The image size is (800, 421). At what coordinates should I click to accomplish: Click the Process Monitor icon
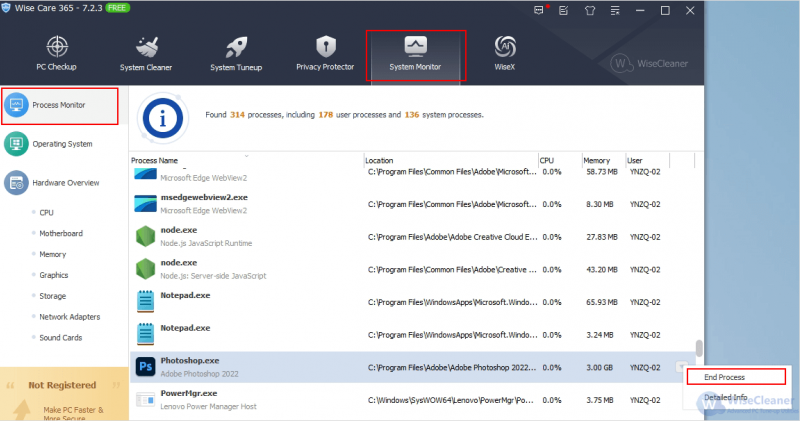(16, 105)
